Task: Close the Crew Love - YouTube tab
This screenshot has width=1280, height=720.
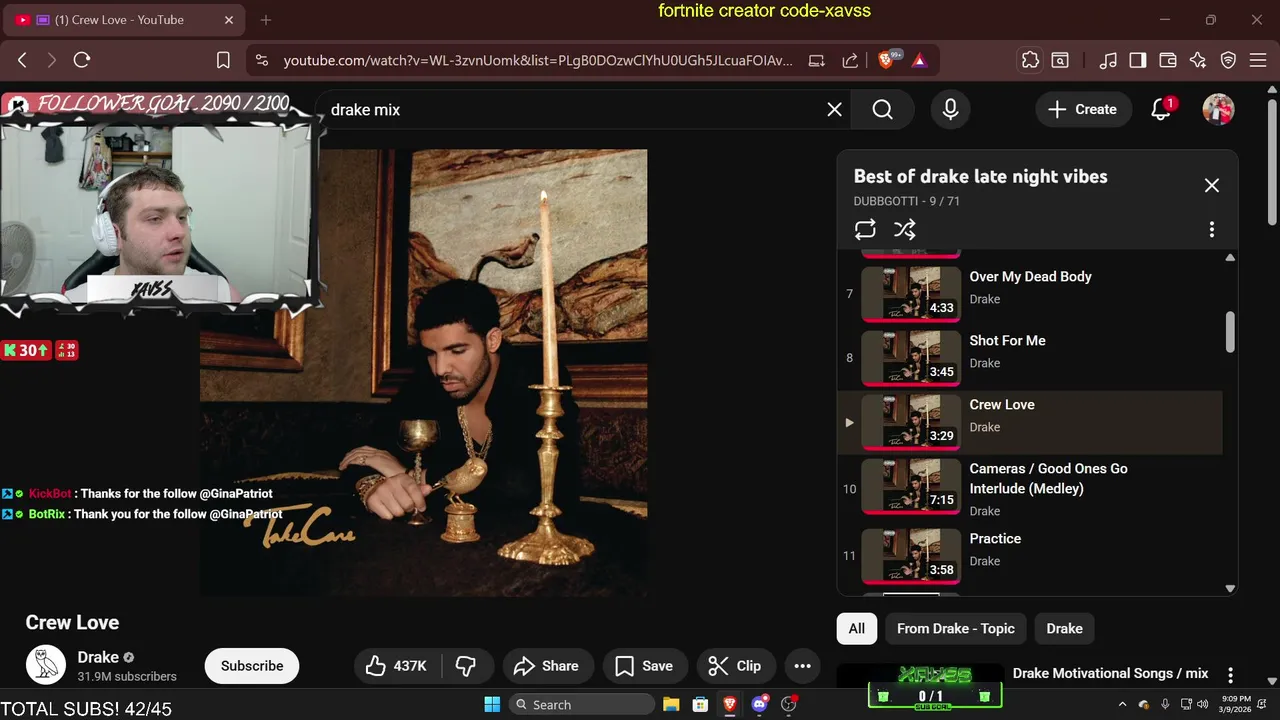Action: coord(228,20)
